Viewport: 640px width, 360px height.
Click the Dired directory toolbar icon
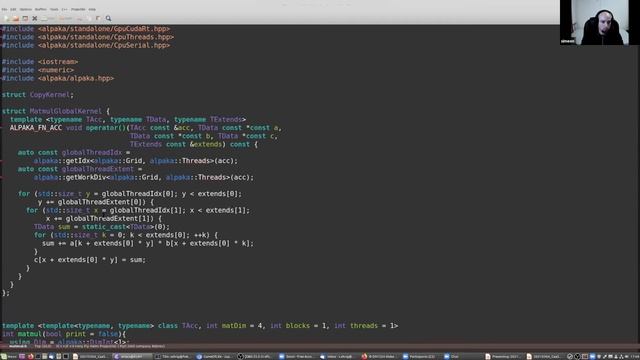[25, 18]
